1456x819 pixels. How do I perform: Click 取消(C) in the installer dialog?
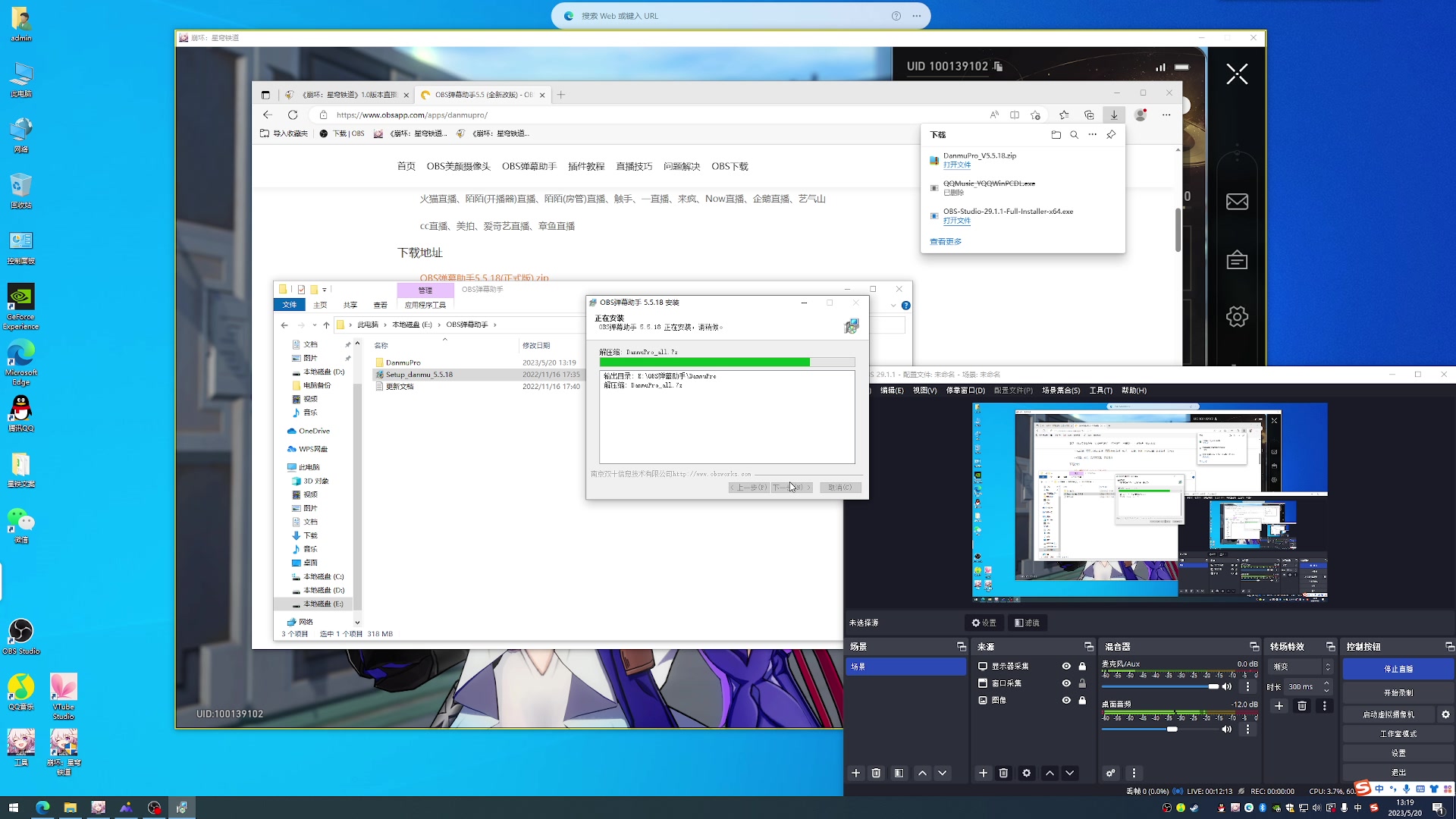(x=839, y=488)
